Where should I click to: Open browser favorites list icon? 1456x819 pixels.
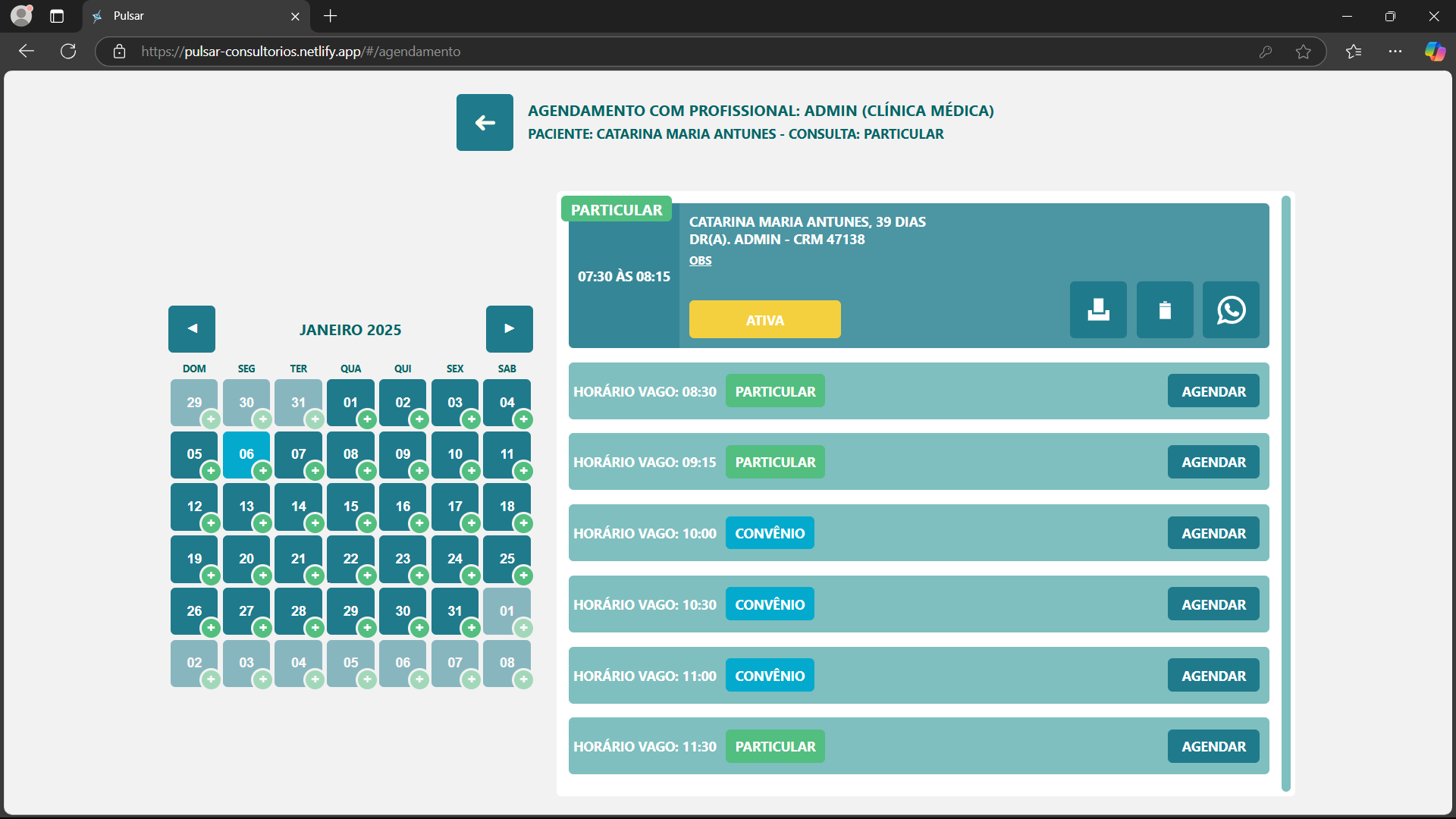click(x=1354, y=51)
